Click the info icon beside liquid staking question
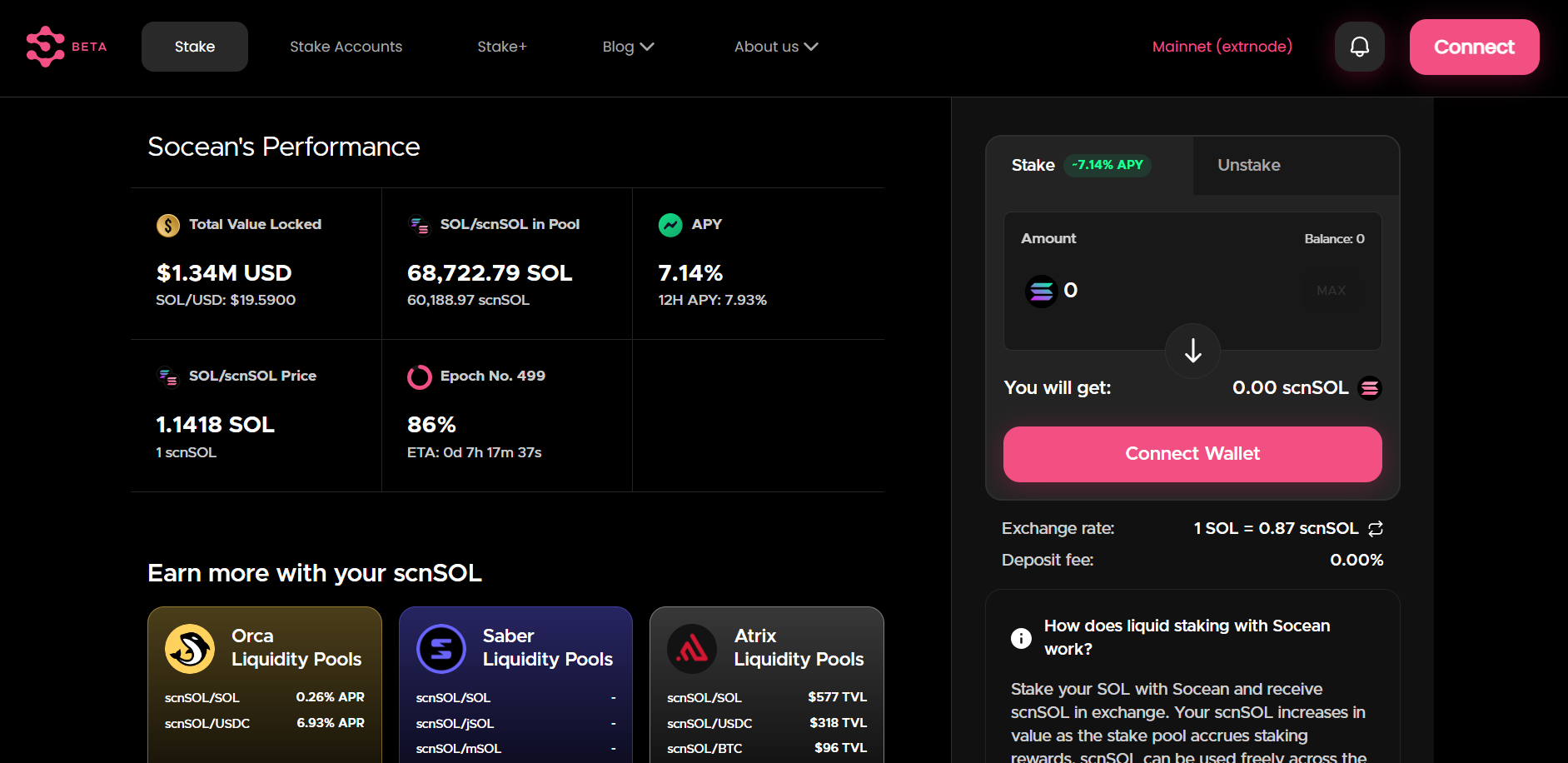This screenshot has height=763, width=1568. pos(1021,638)
